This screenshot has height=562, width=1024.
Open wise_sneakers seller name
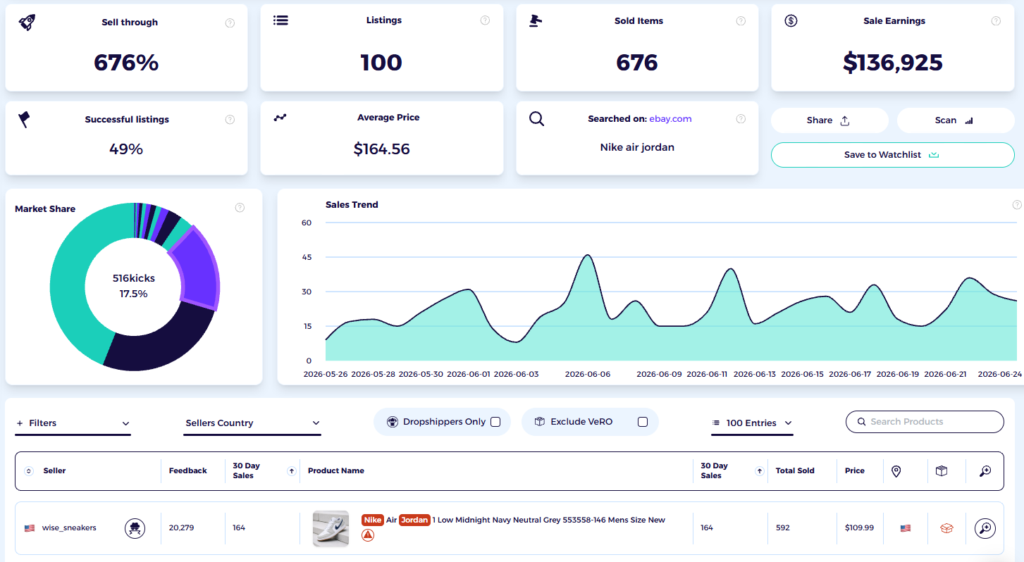[69, 527]
